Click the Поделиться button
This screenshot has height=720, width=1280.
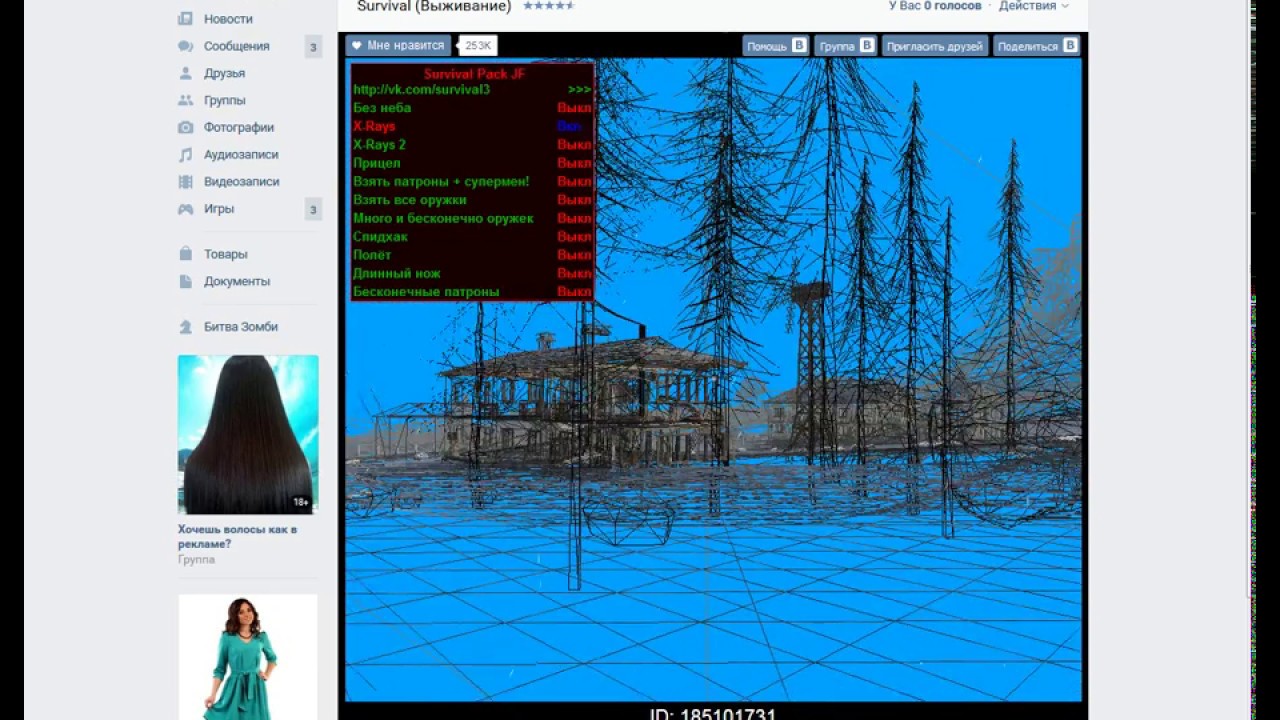[1037, 46]
